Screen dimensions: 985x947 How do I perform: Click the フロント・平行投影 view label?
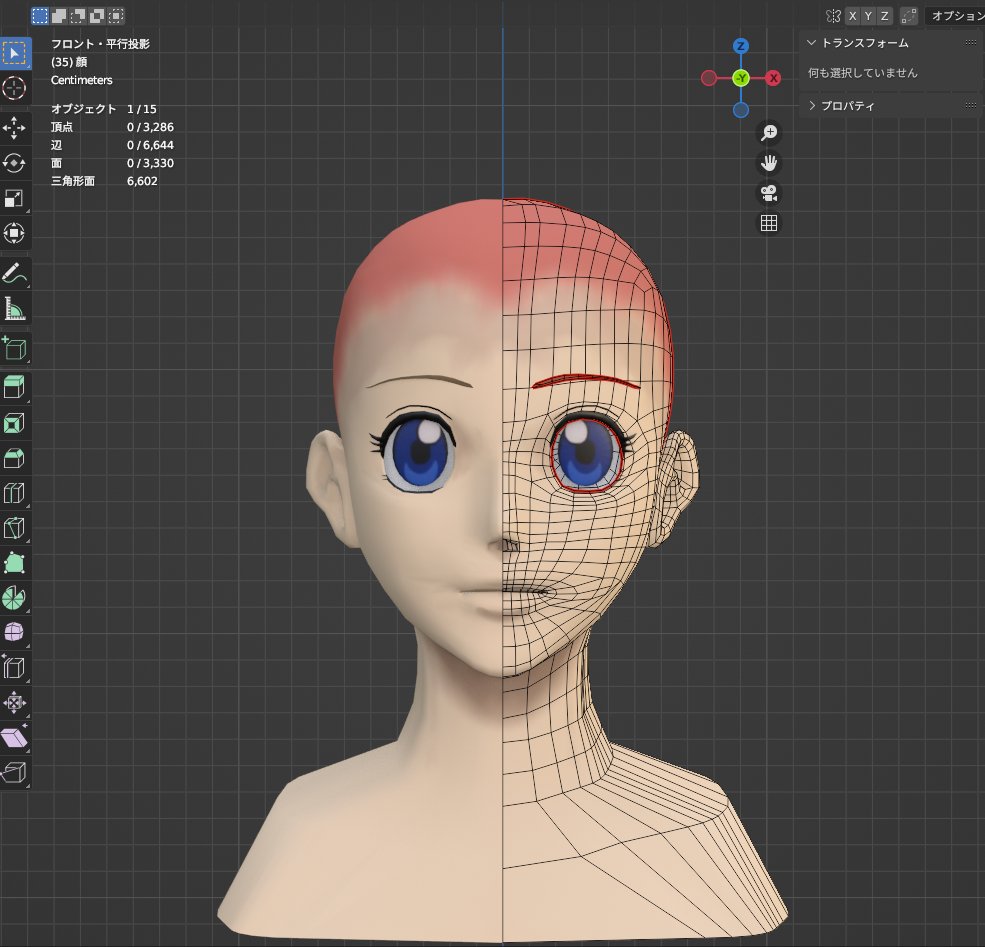101,44
